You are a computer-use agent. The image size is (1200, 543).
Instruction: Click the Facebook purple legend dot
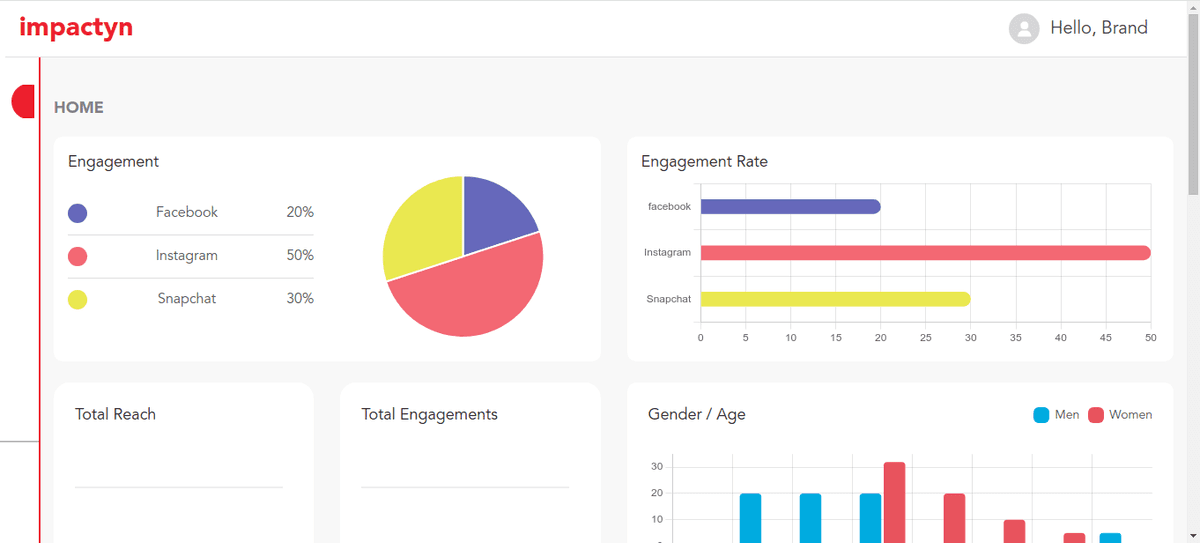[x=77, y=213]
